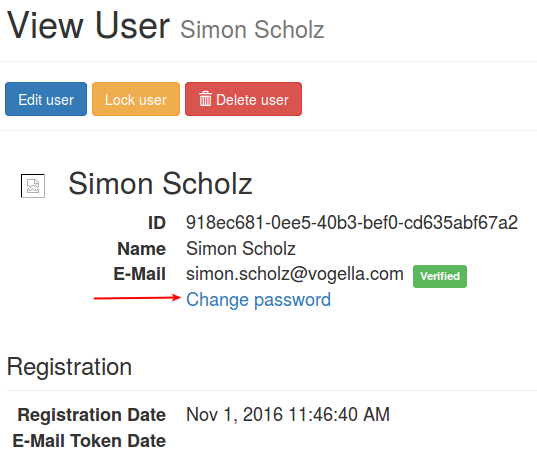Screen dimensions: 537x462
Task: Click the E-Mail field label
Action: click(x=140, y=274)
